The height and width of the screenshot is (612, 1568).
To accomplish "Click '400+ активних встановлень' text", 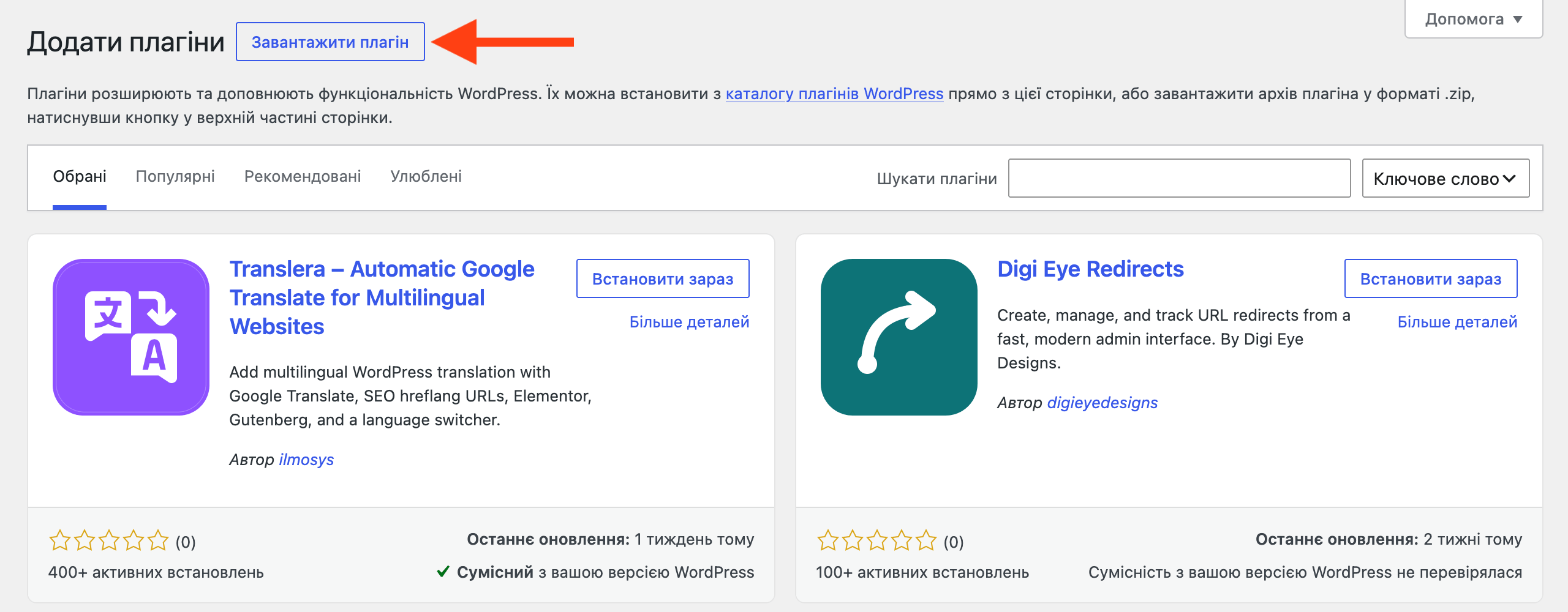I will pos(156,573).
